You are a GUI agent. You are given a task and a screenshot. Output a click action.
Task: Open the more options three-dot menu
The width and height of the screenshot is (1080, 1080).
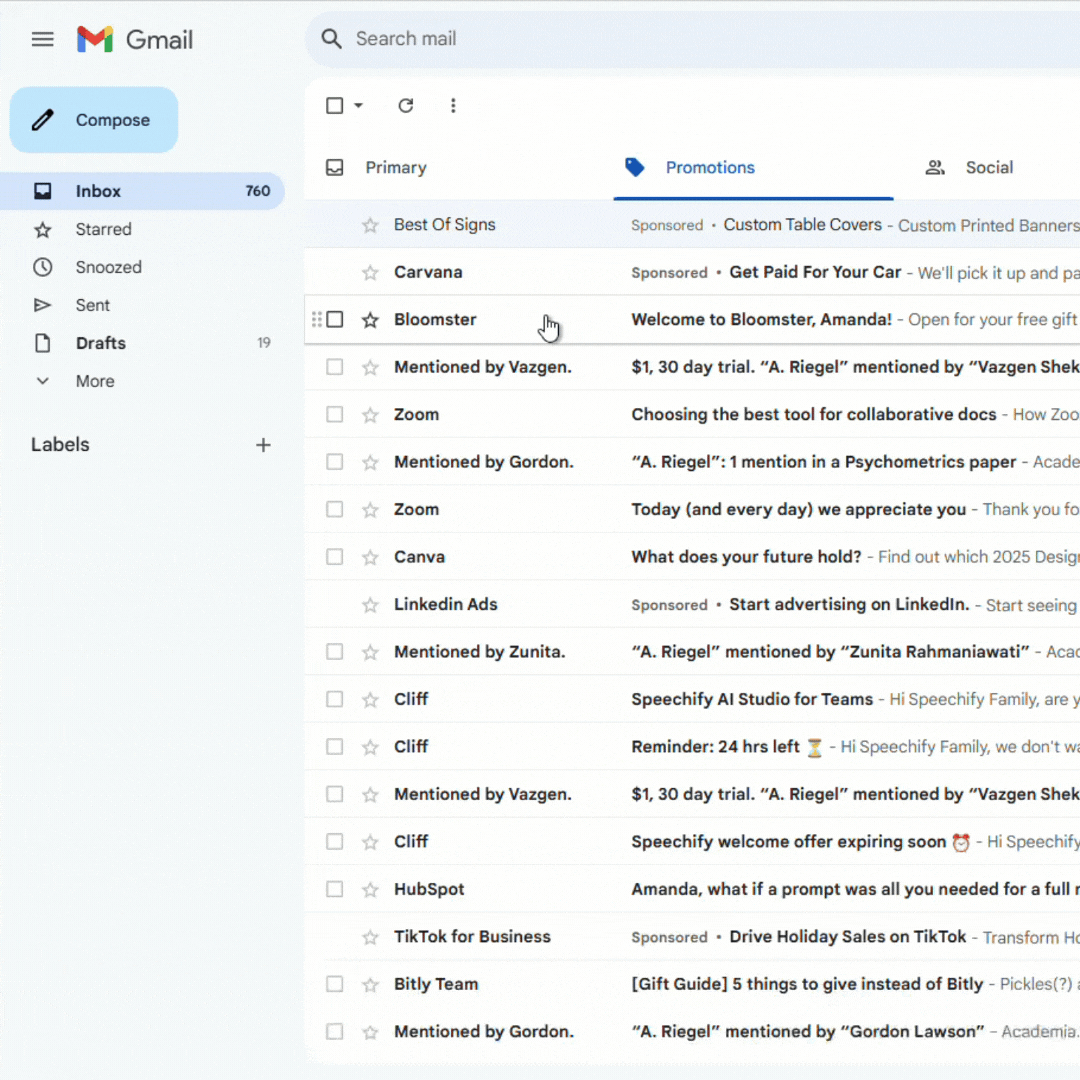coord(453,105)
